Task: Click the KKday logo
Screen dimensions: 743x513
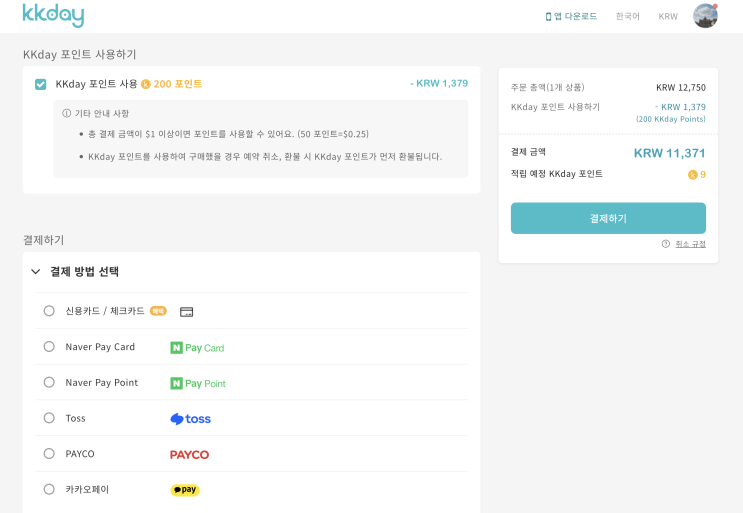Action: click(53, 15)
